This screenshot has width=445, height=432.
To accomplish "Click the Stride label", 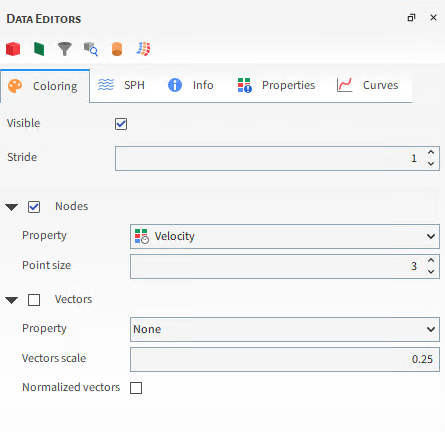I will coord(22,157).
